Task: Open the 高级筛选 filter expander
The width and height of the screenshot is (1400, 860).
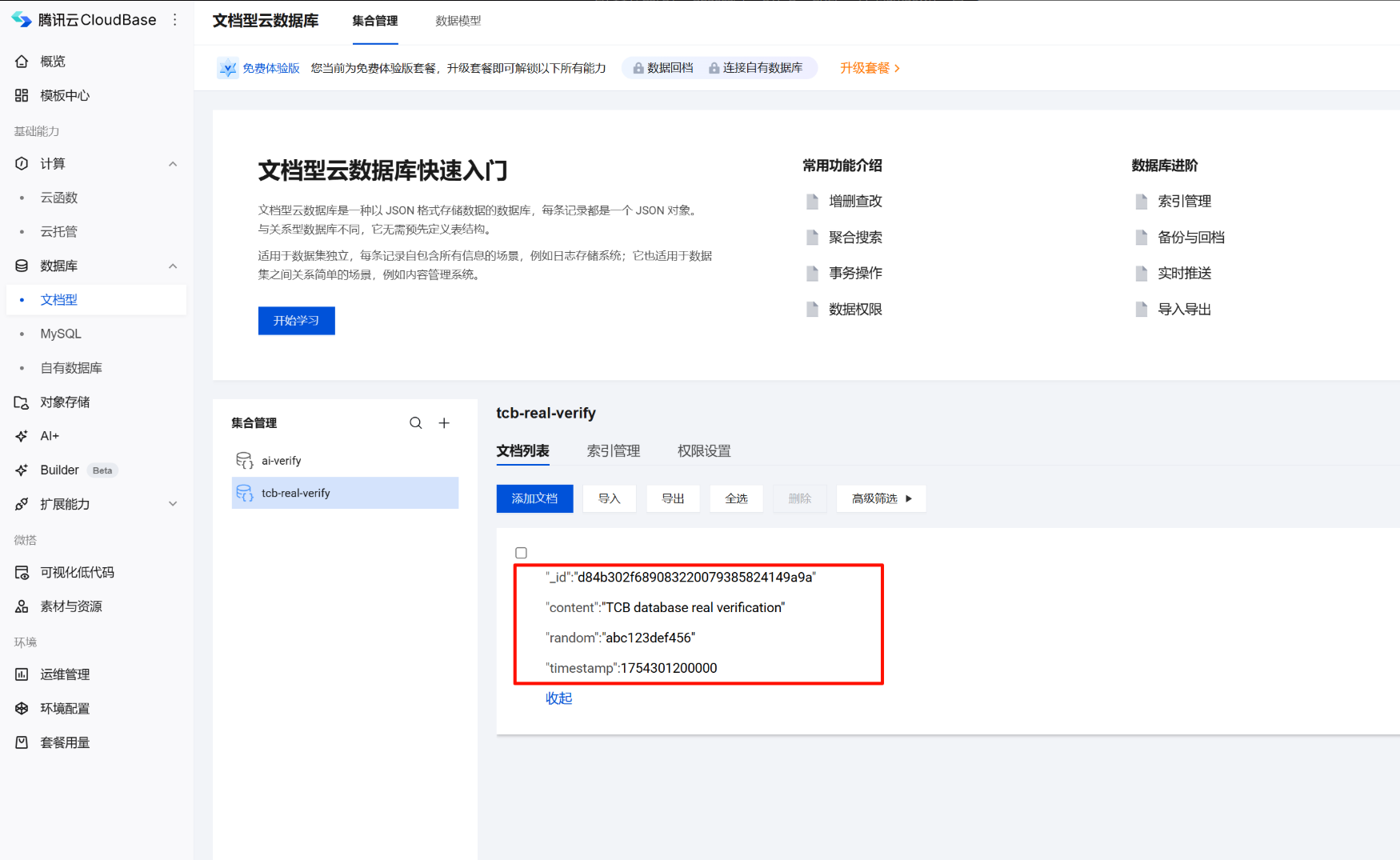Action: point(881,498)
